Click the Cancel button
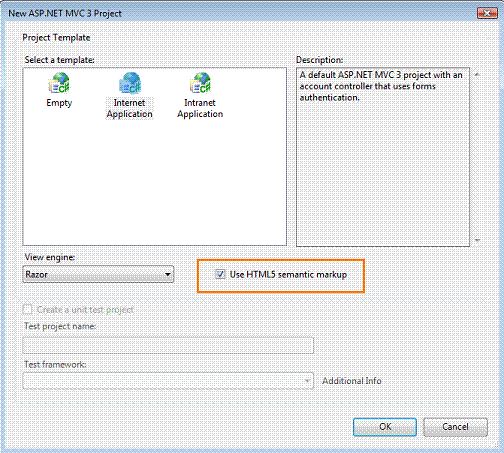 click(x=455, y=427)
